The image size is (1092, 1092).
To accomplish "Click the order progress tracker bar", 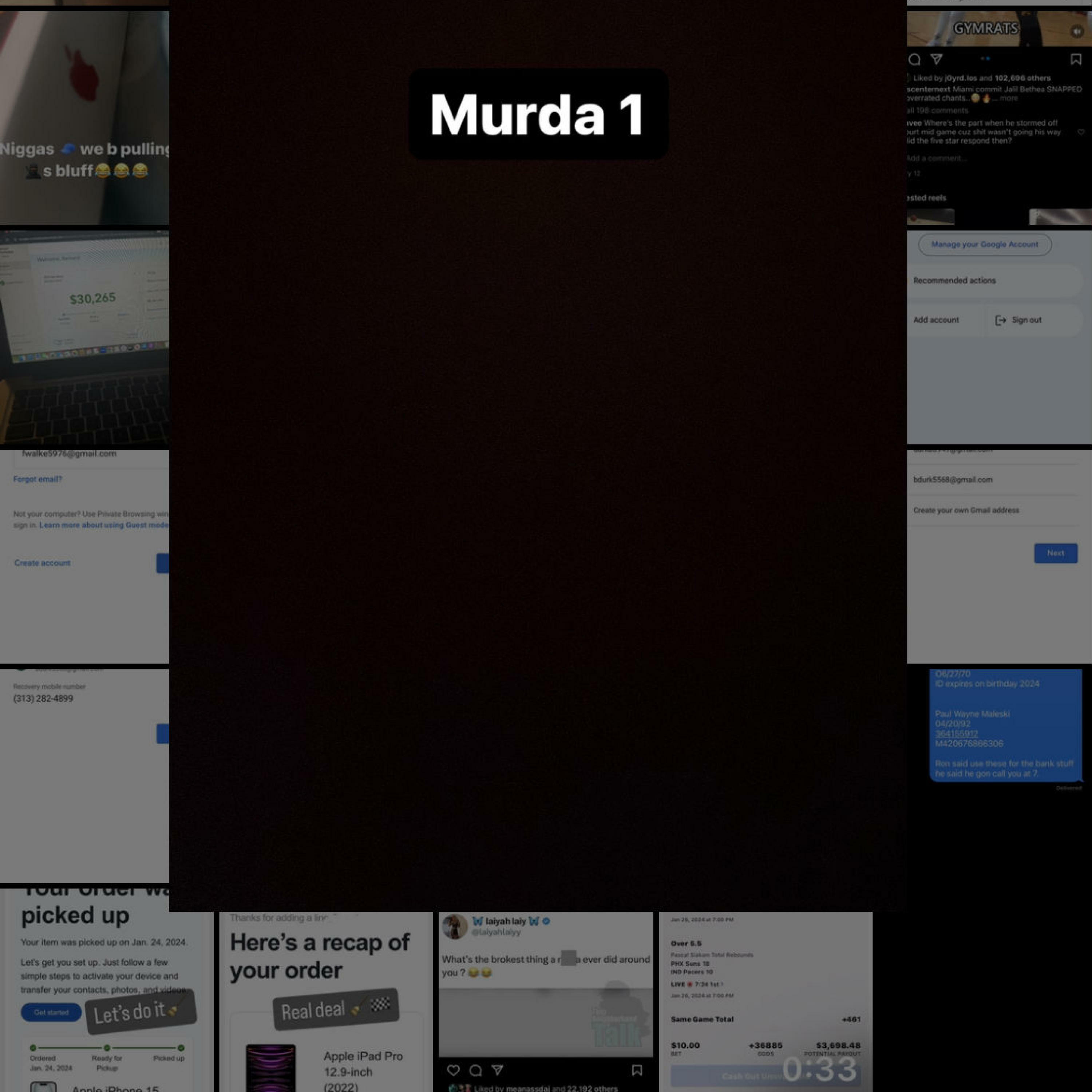I will tap(107, 1047).
